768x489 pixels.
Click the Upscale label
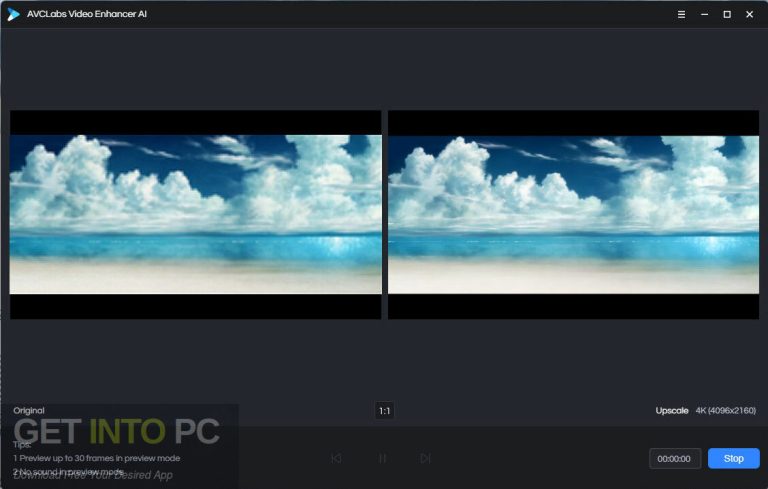[x=671, y=411]
